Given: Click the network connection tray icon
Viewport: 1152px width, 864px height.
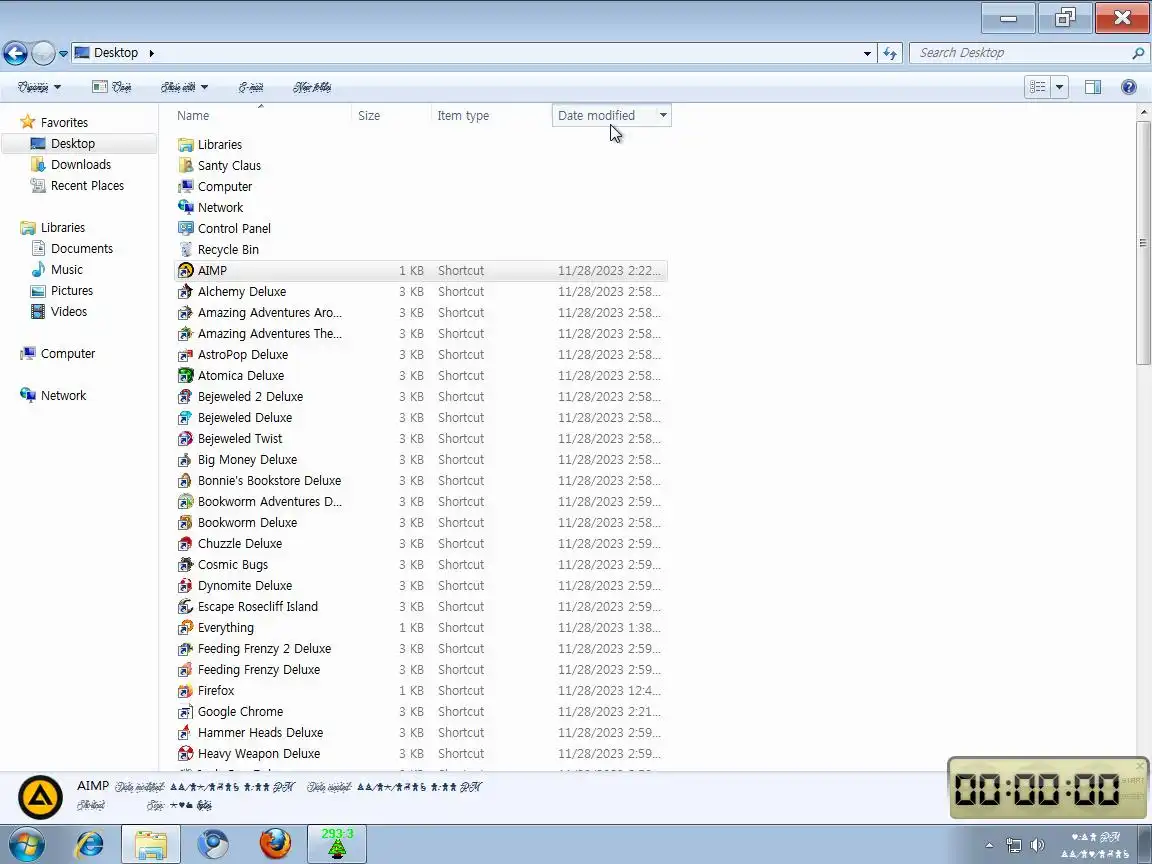Looking at the screenshot, I should (x=1014, y=845).
